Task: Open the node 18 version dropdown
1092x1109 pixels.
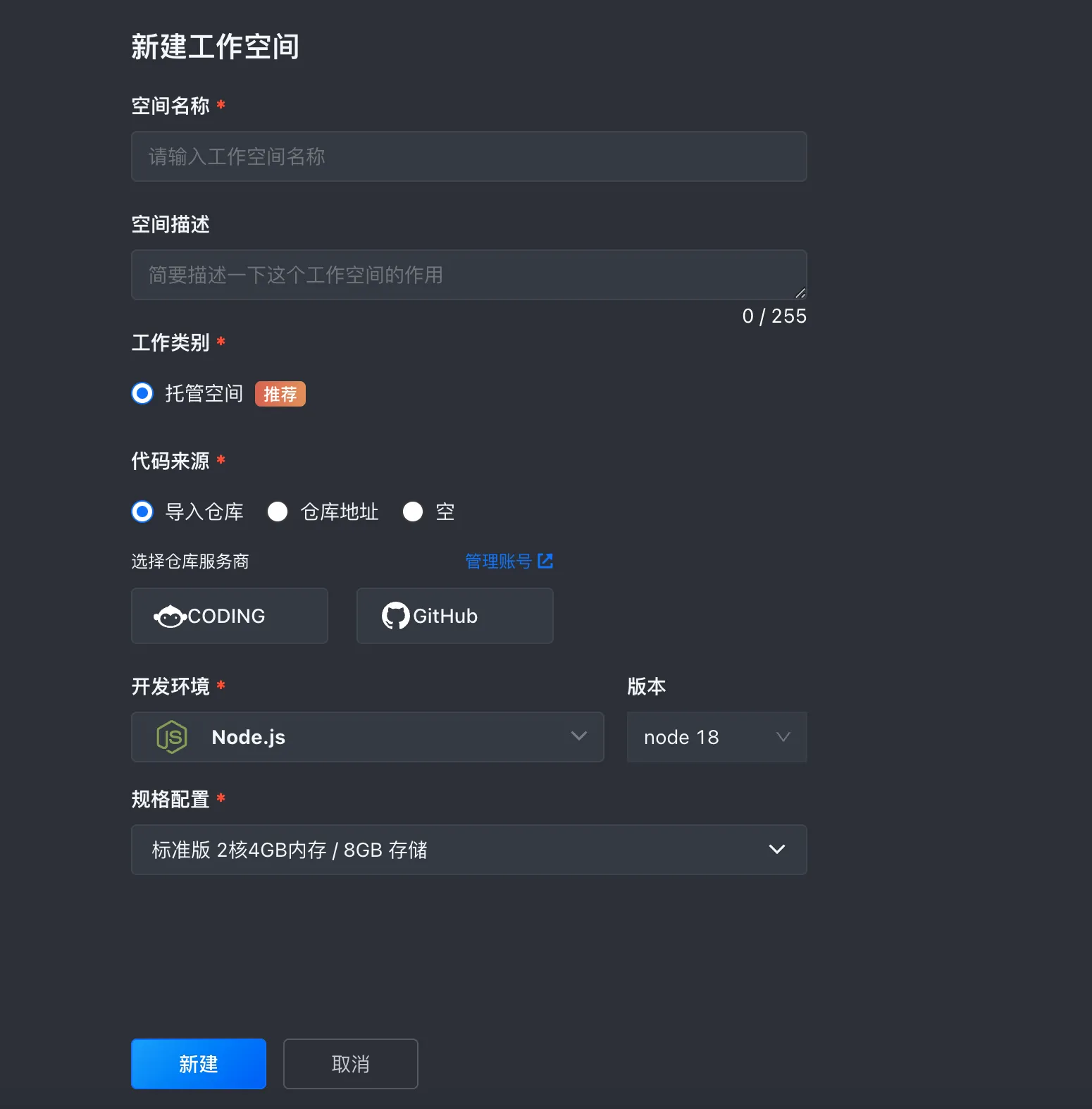Action: (716, 737)
